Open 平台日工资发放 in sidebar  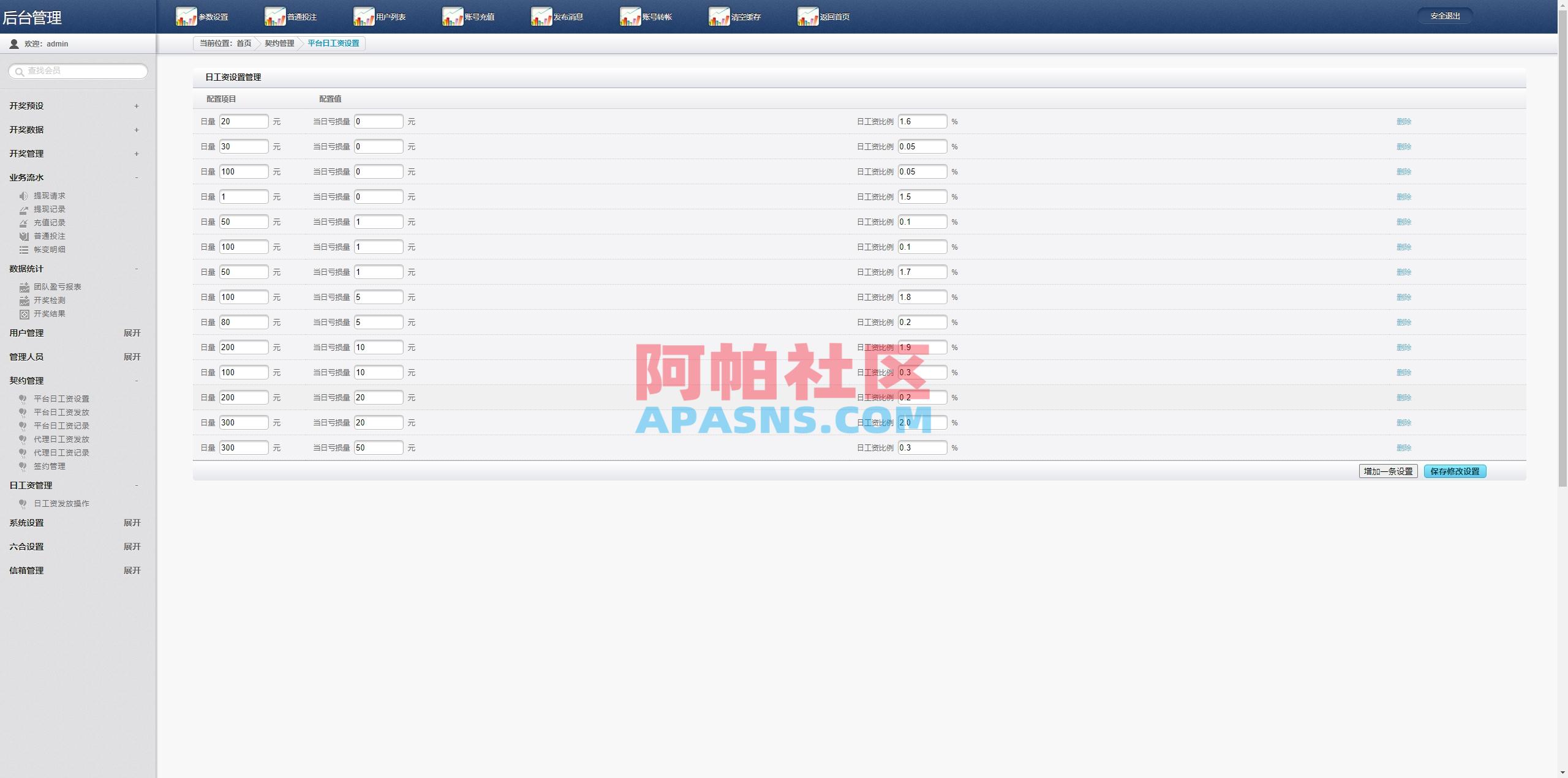coord(61,412)
